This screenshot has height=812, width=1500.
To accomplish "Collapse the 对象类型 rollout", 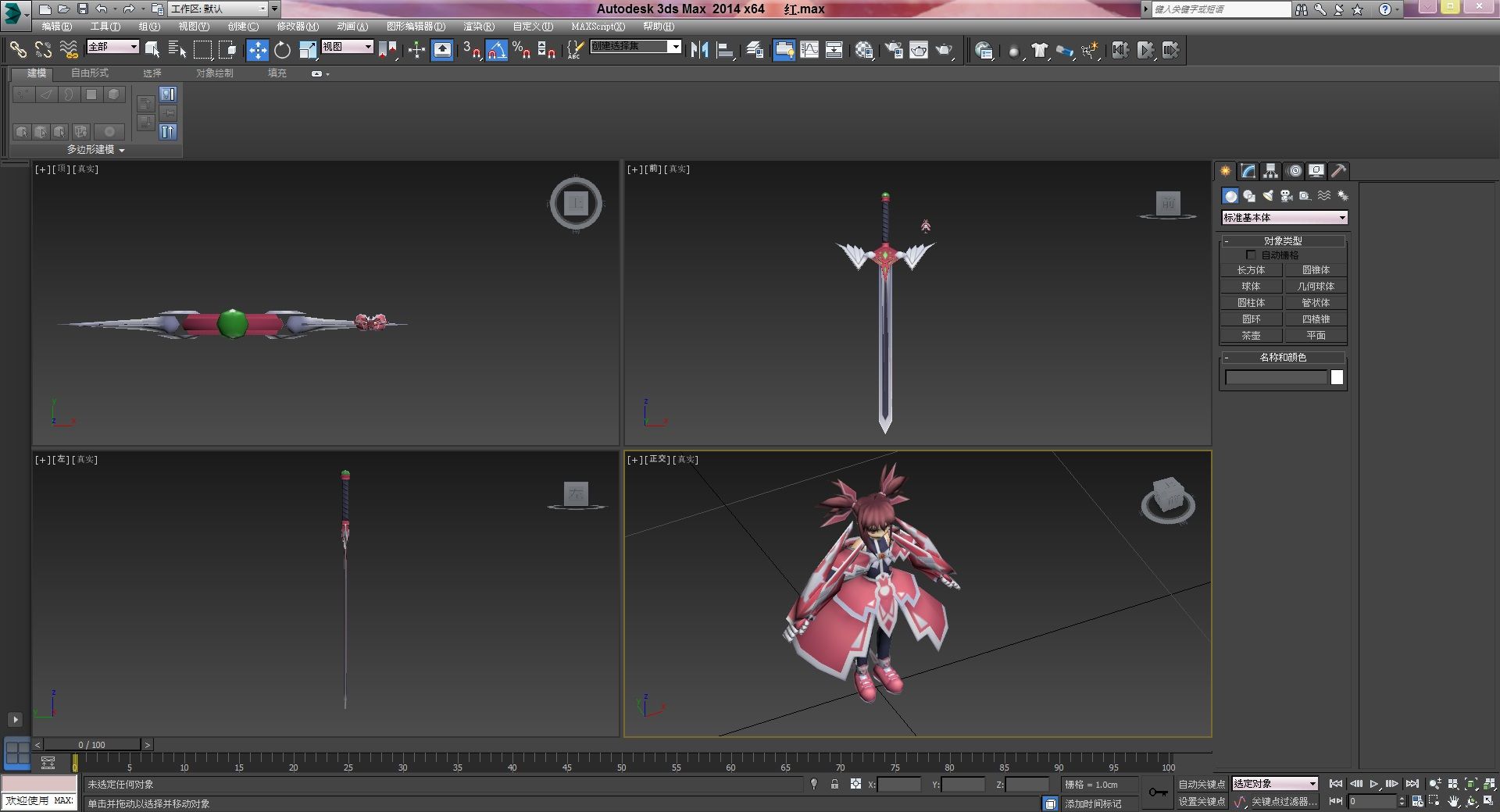I will click(x=1283, y=240).
